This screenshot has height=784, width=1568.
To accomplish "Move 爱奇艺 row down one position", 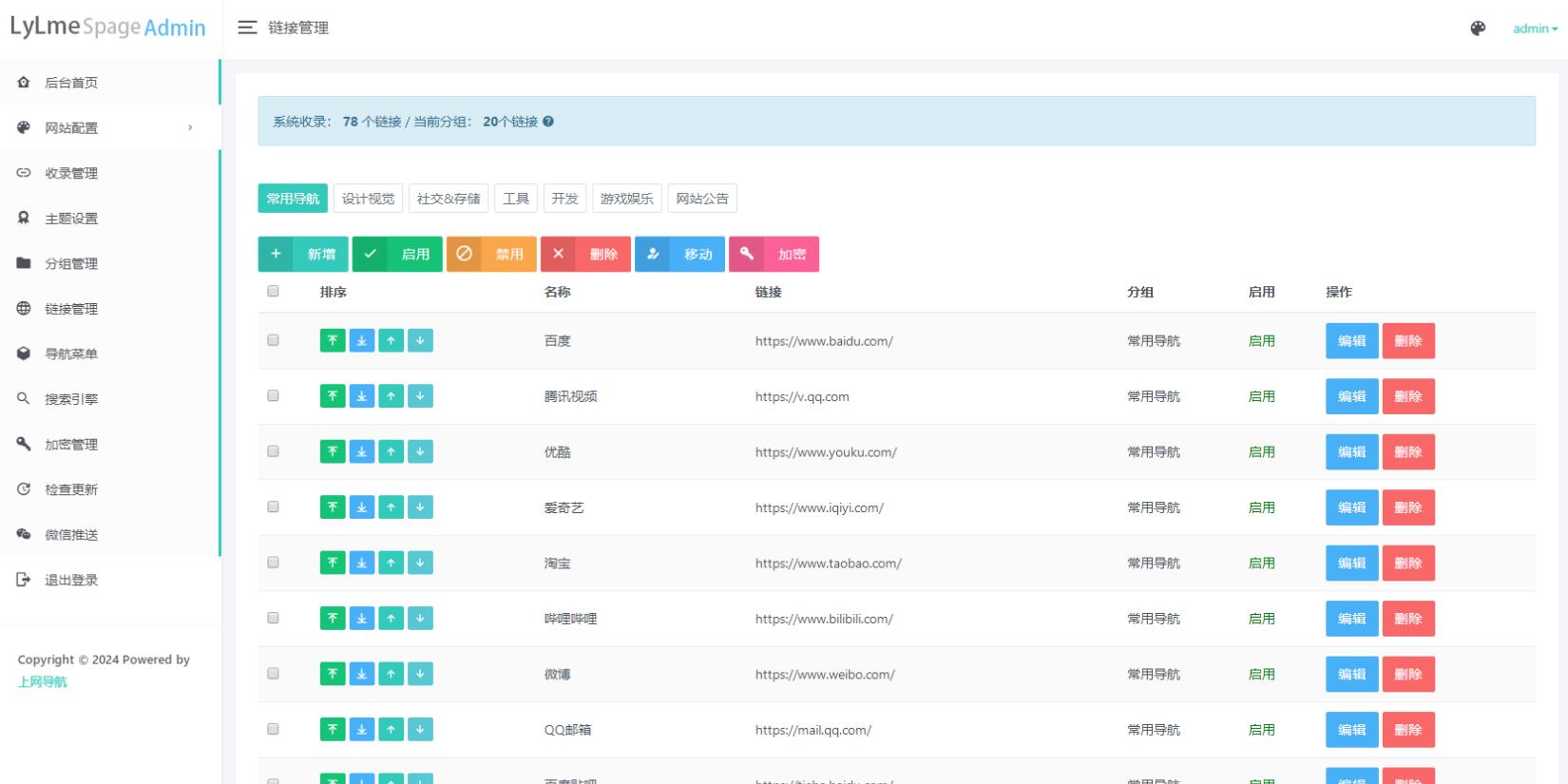I will coord(420,507).
